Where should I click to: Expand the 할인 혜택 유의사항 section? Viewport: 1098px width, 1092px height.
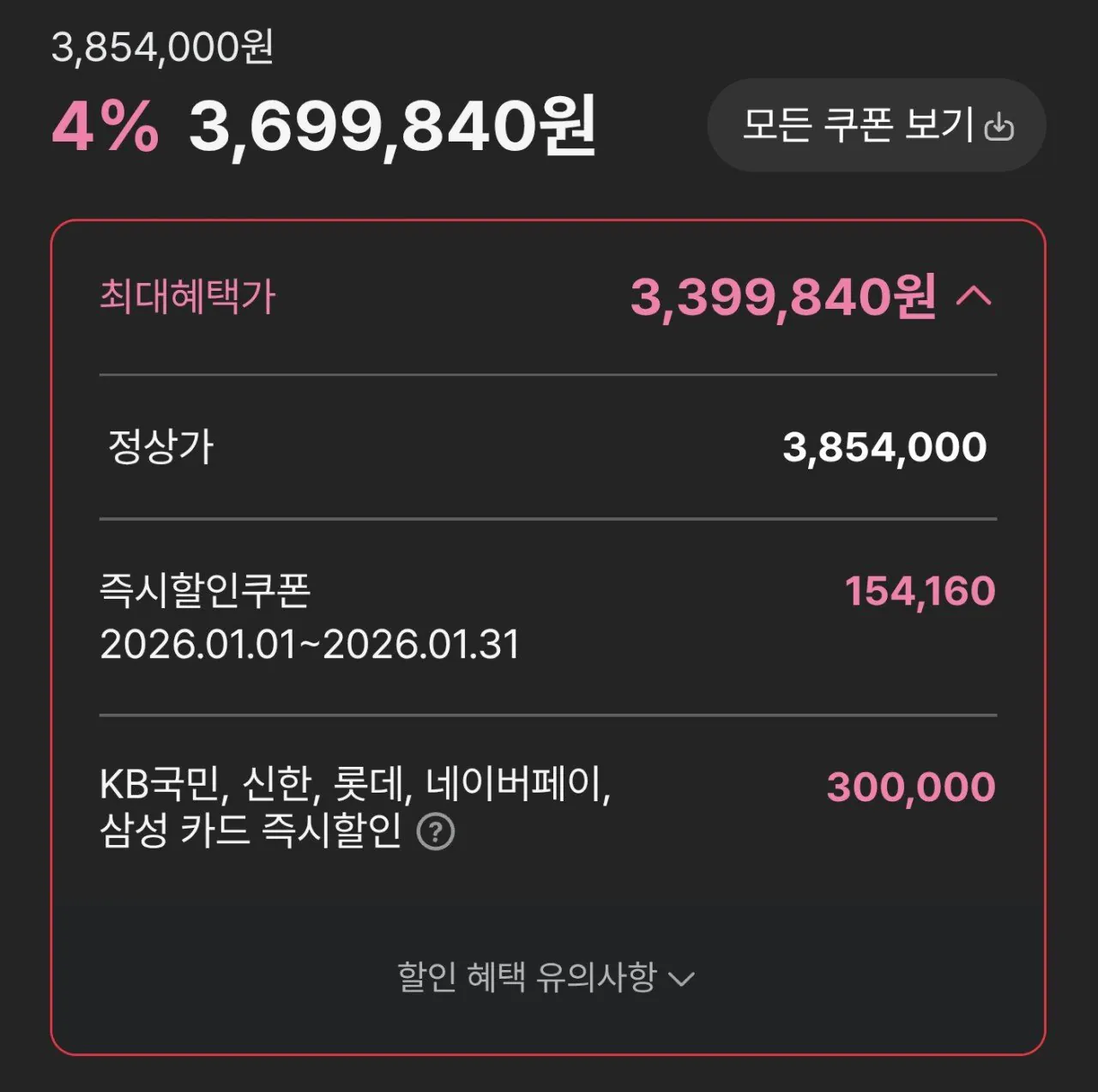tap(526, 975)
